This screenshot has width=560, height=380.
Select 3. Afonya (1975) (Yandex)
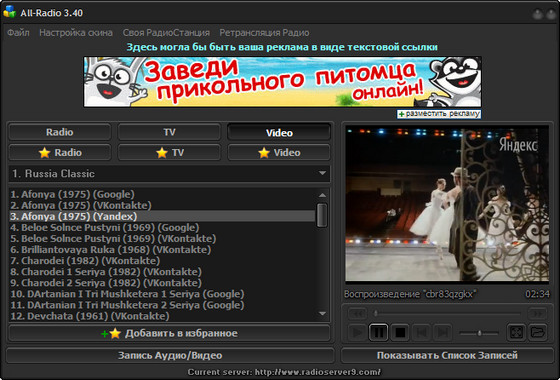[x=162, y=216]
